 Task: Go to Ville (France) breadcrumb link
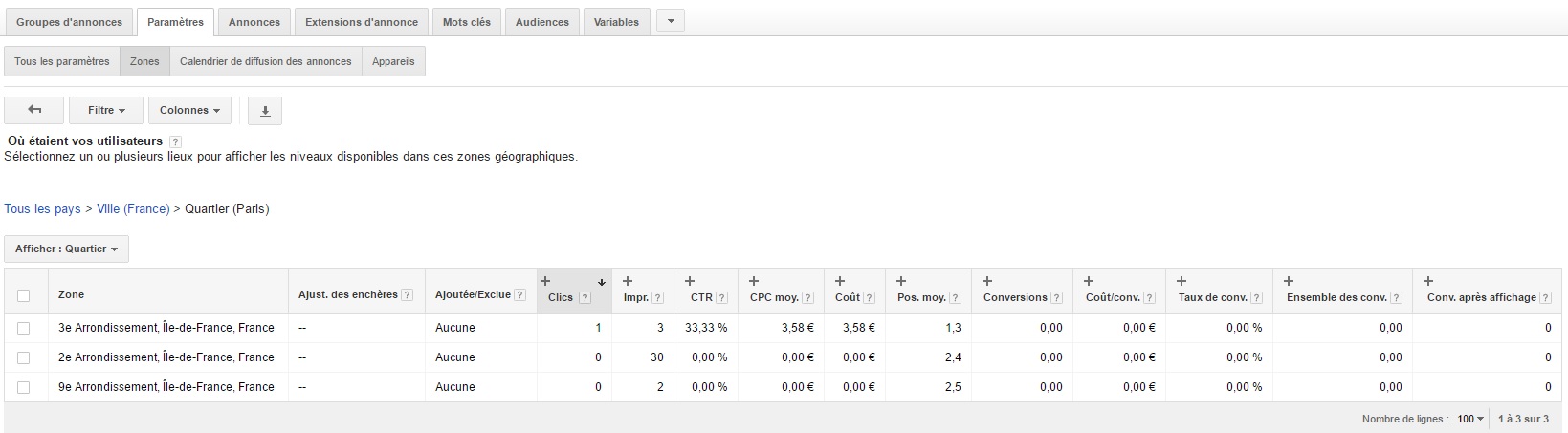tap(133, 209)
